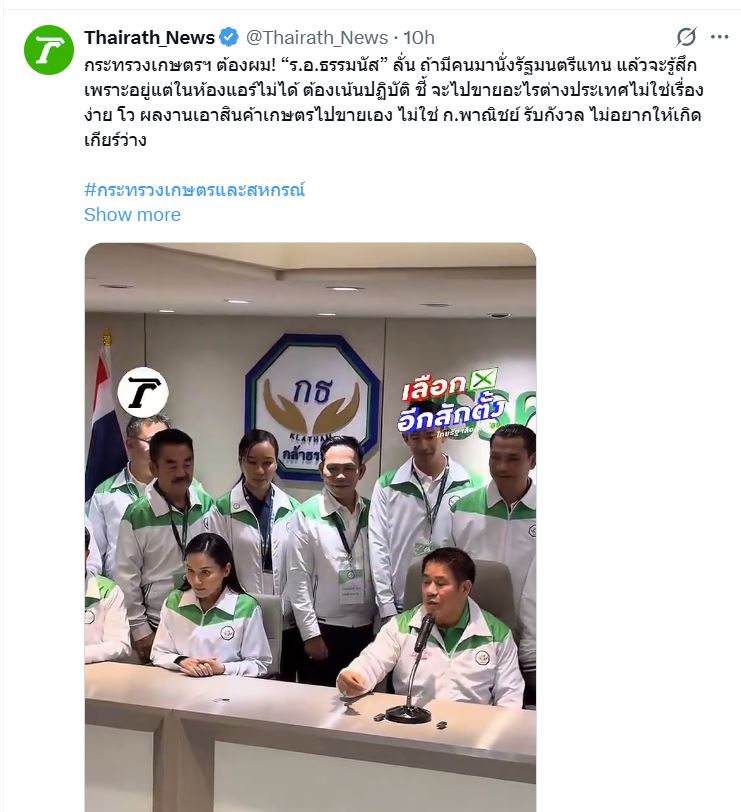Click the Thairath_News display name
Image resolution: width=741 pixels, height=812 pixels.
149,37
